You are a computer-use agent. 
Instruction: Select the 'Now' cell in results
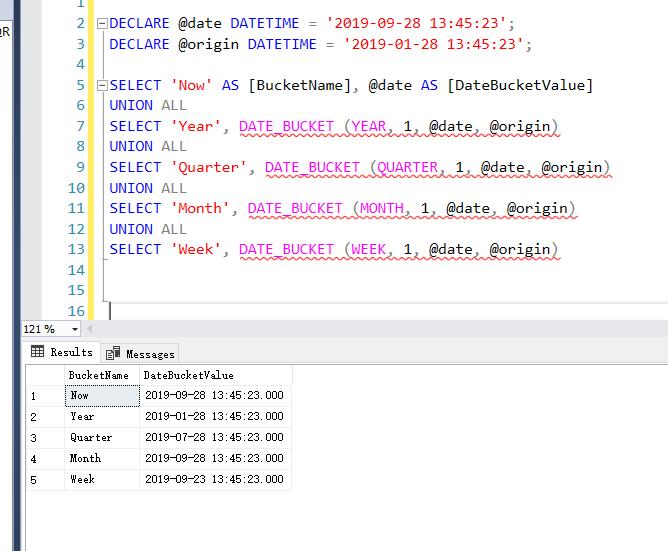[x=102, y=396]
